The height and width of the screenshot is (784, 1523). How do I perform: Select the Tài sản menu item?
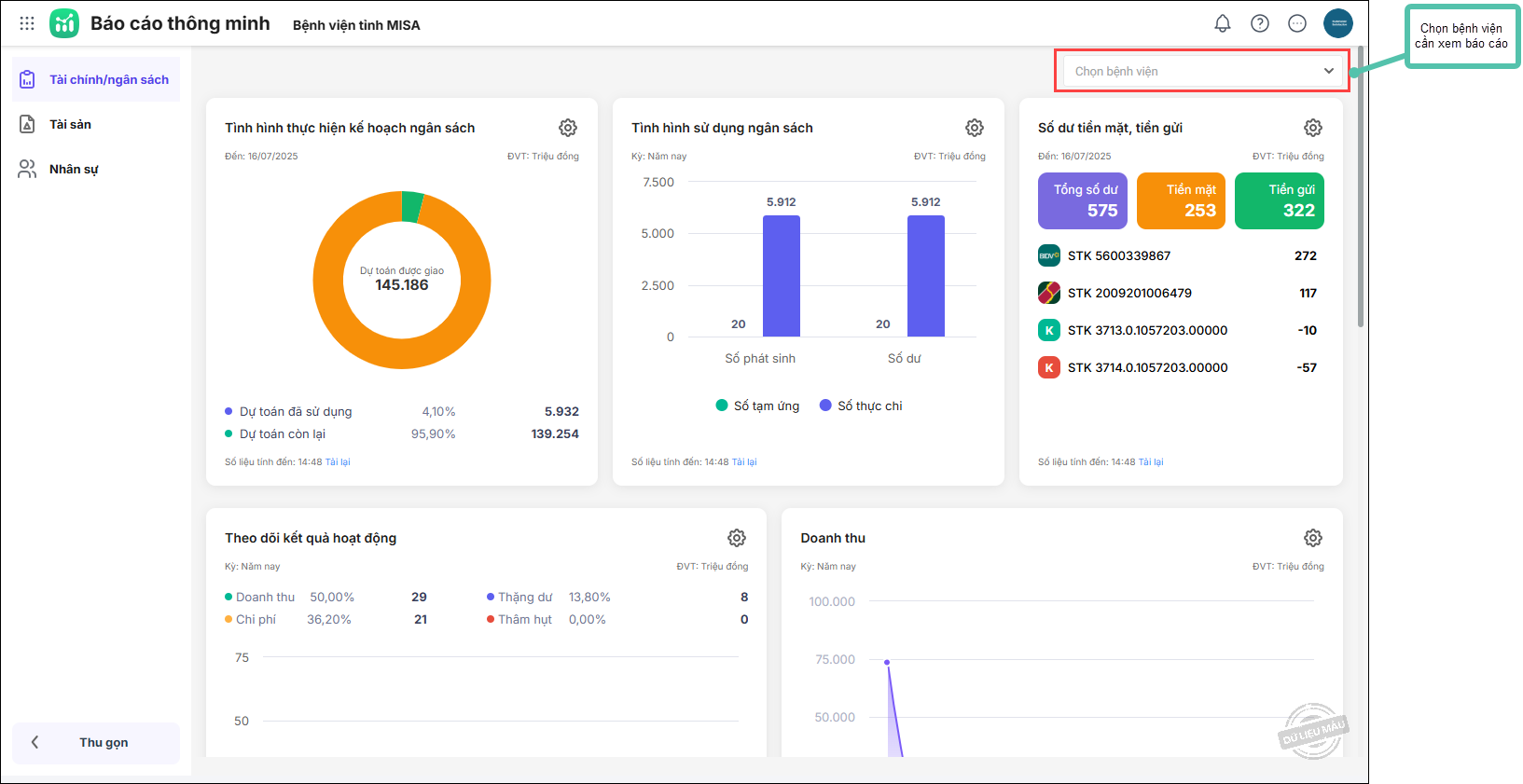[70, 124]
